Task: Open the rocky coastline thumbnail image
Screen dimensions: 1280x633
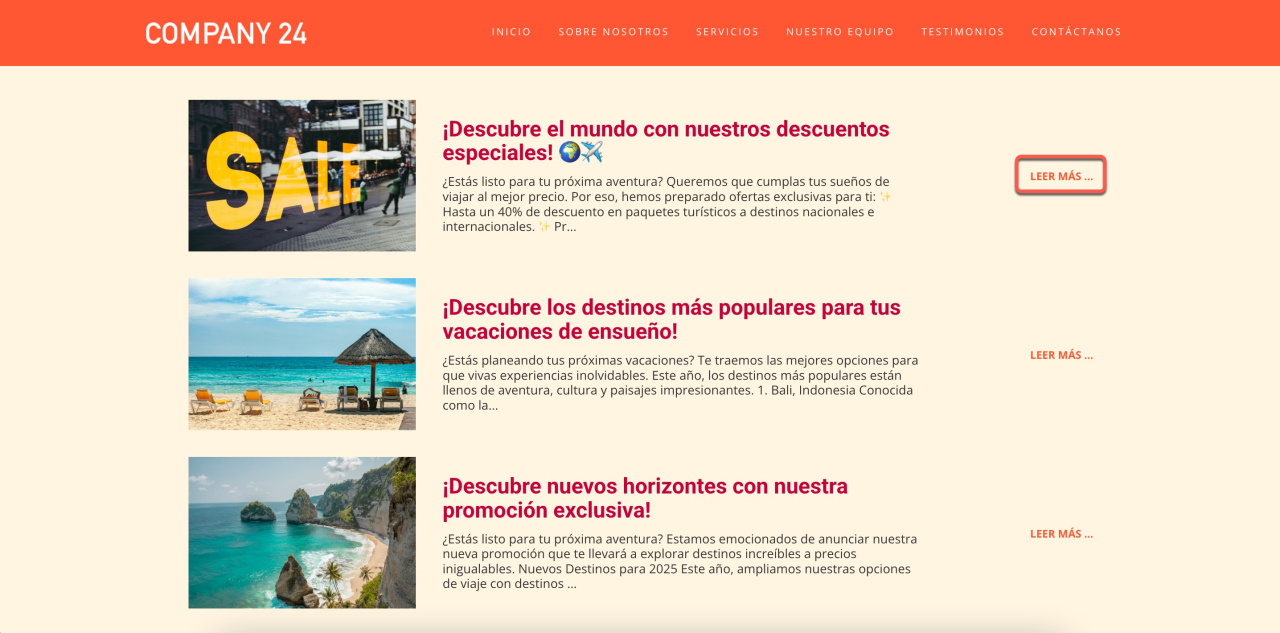Action: tap(302, 533)
